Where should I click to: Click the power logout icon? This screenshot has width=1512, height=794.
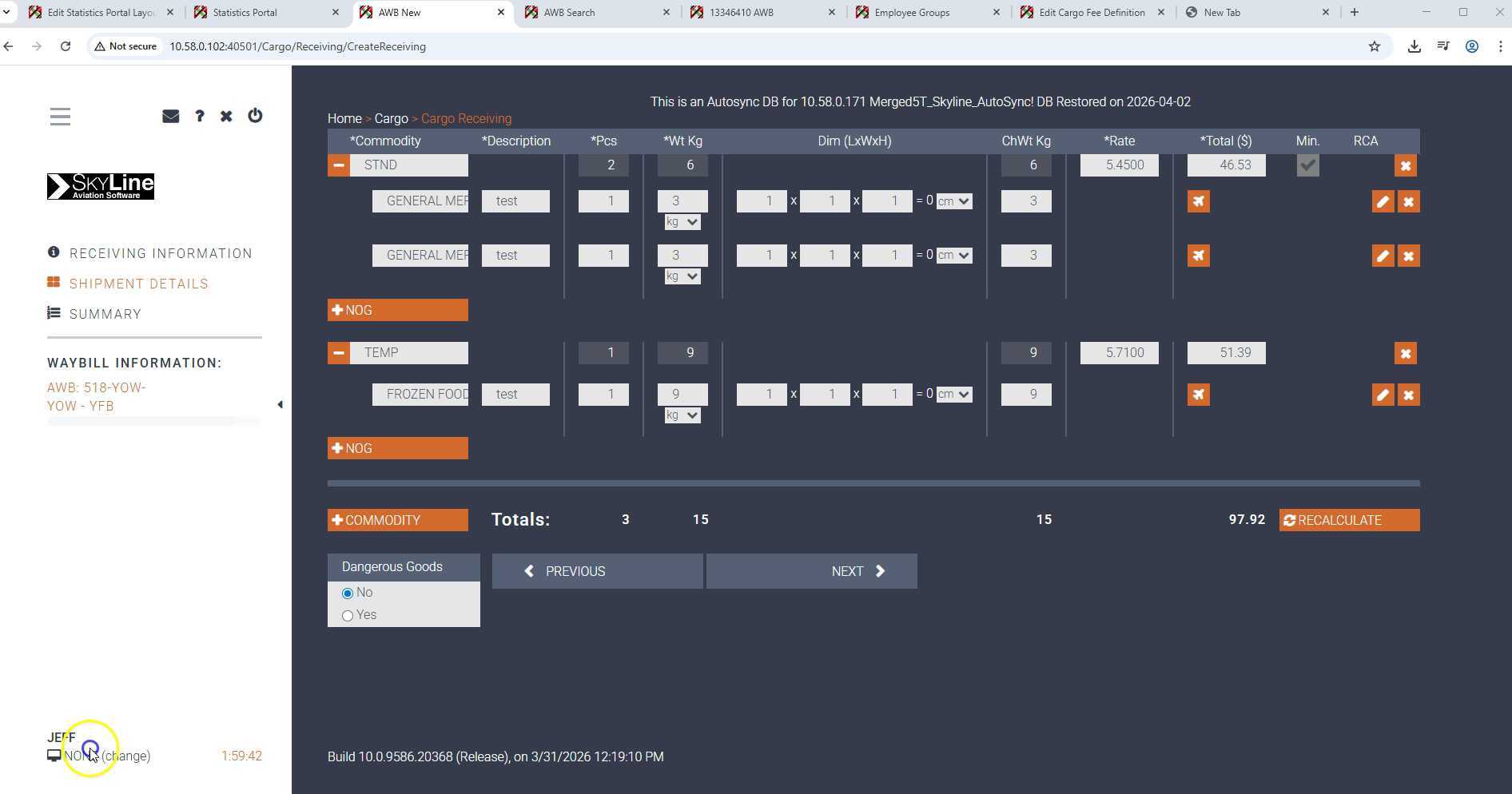click(x=255, y=116)
